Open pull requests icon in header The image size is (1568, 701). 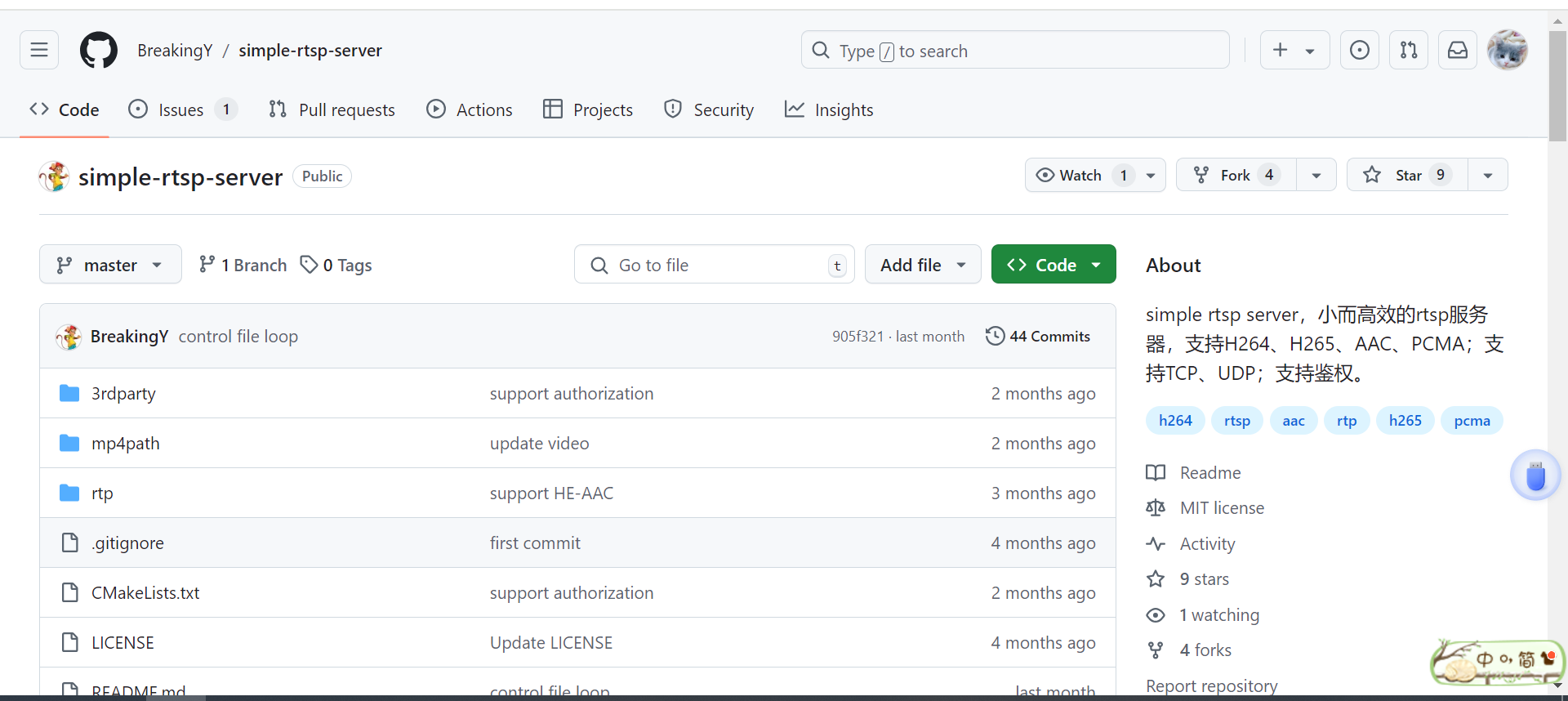[1408, 51]
